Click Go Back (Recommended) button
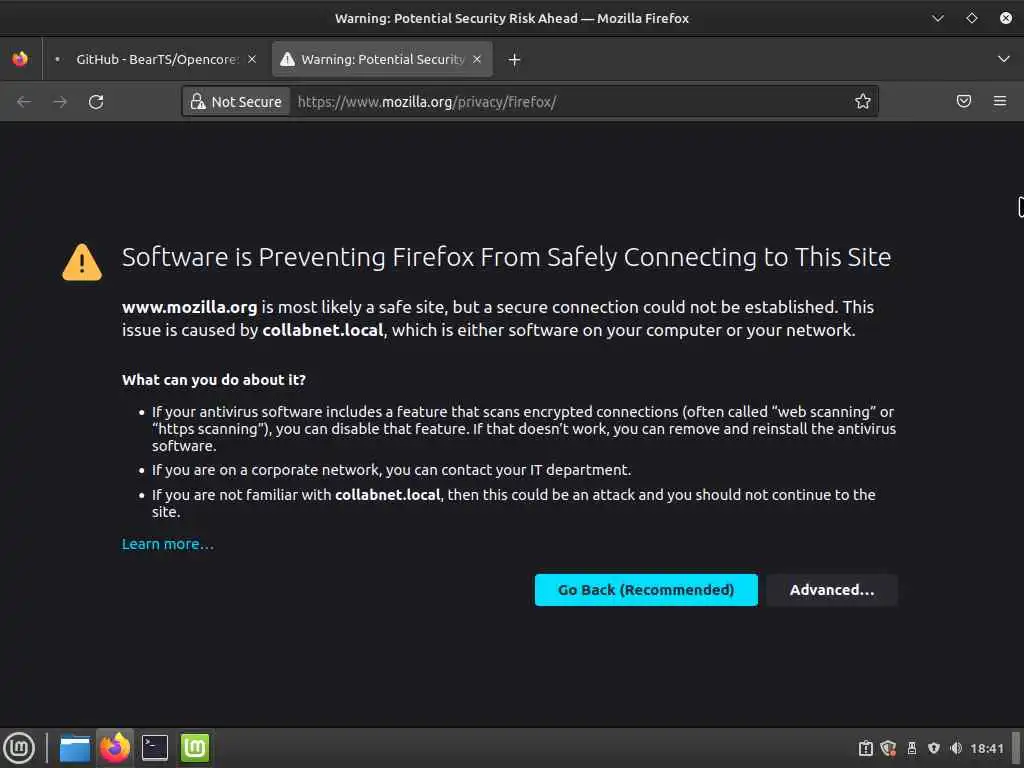The image size is (1024, 768). (x=646, y=590)
